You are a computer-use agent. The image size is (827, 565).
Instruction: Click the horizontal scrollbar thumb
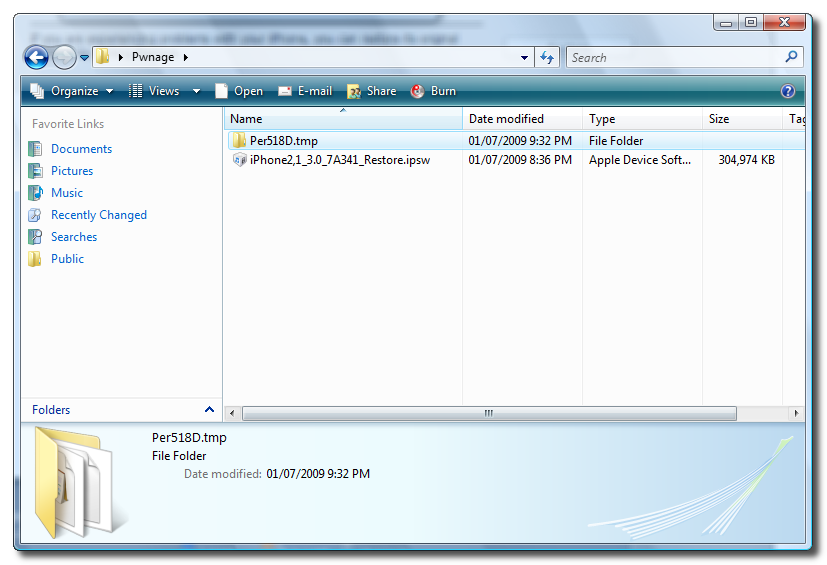[x=489, y=413]
